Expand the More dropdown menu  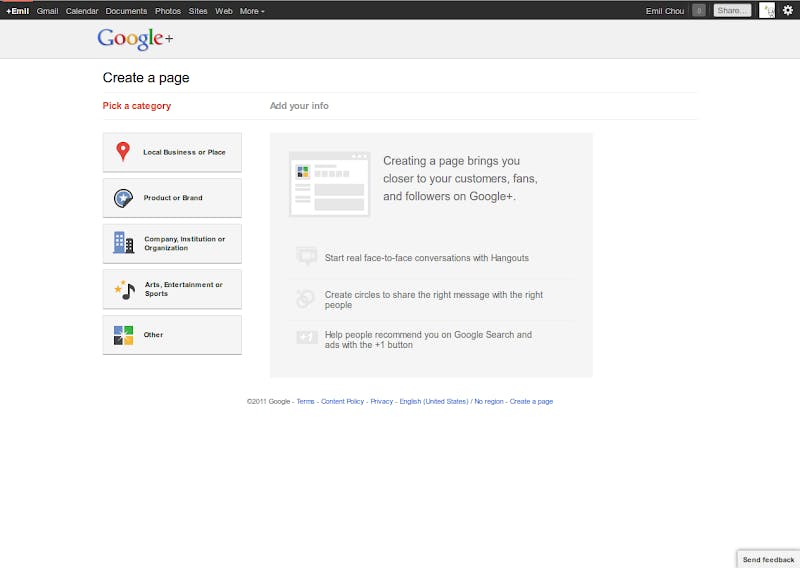coord(252,11)
